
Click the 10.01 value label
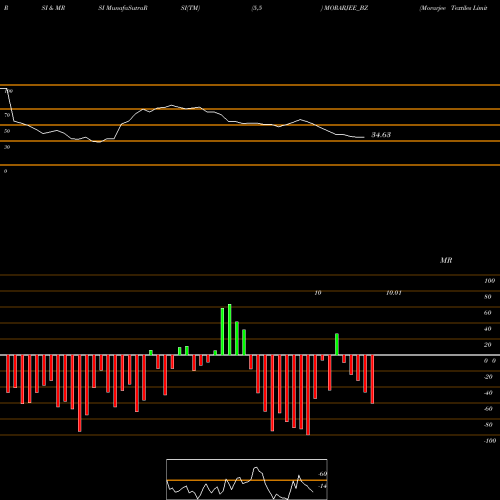394,293
